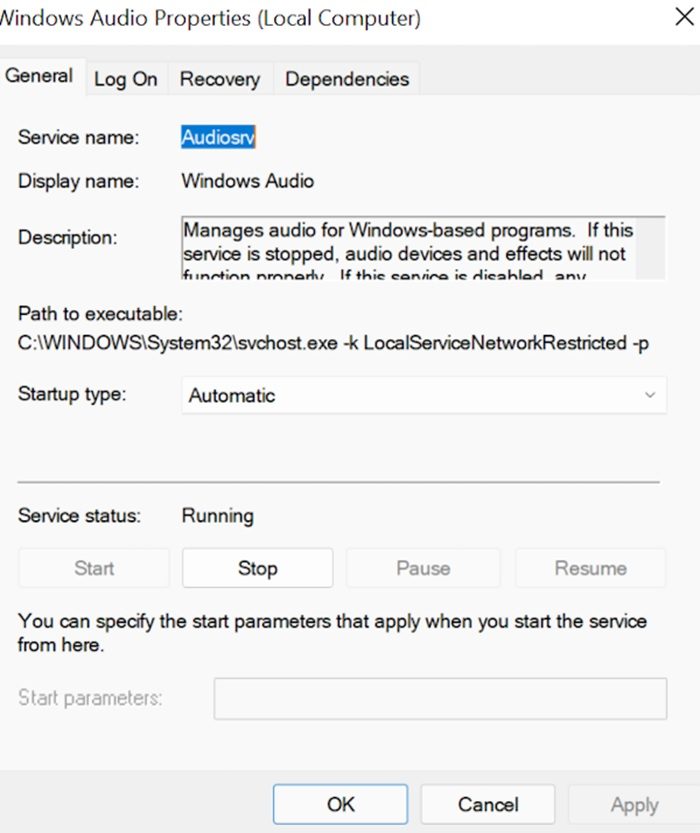Click the Resume service button

coord(590,568)
